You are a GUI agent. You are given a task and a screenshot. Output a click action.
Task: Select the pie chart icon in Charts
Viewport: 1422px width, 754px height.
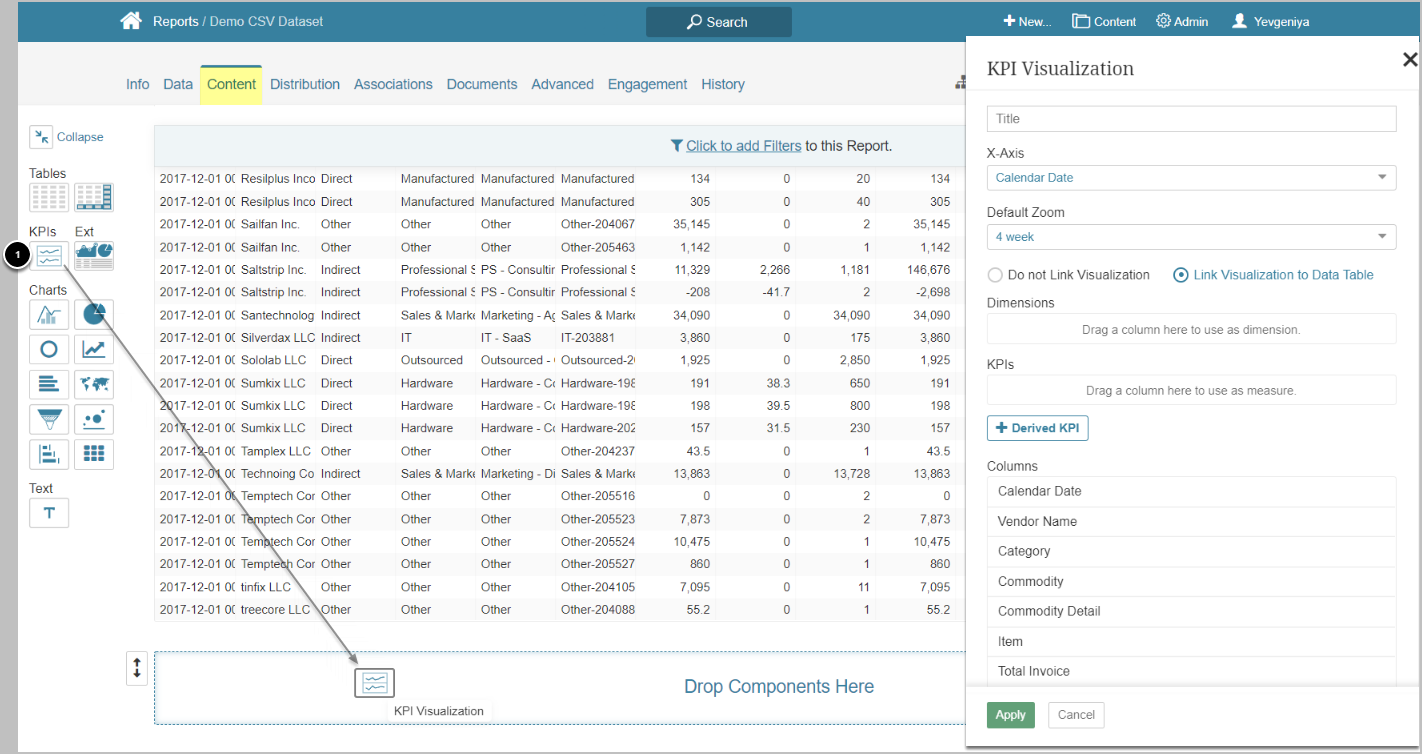coord(93,315)
